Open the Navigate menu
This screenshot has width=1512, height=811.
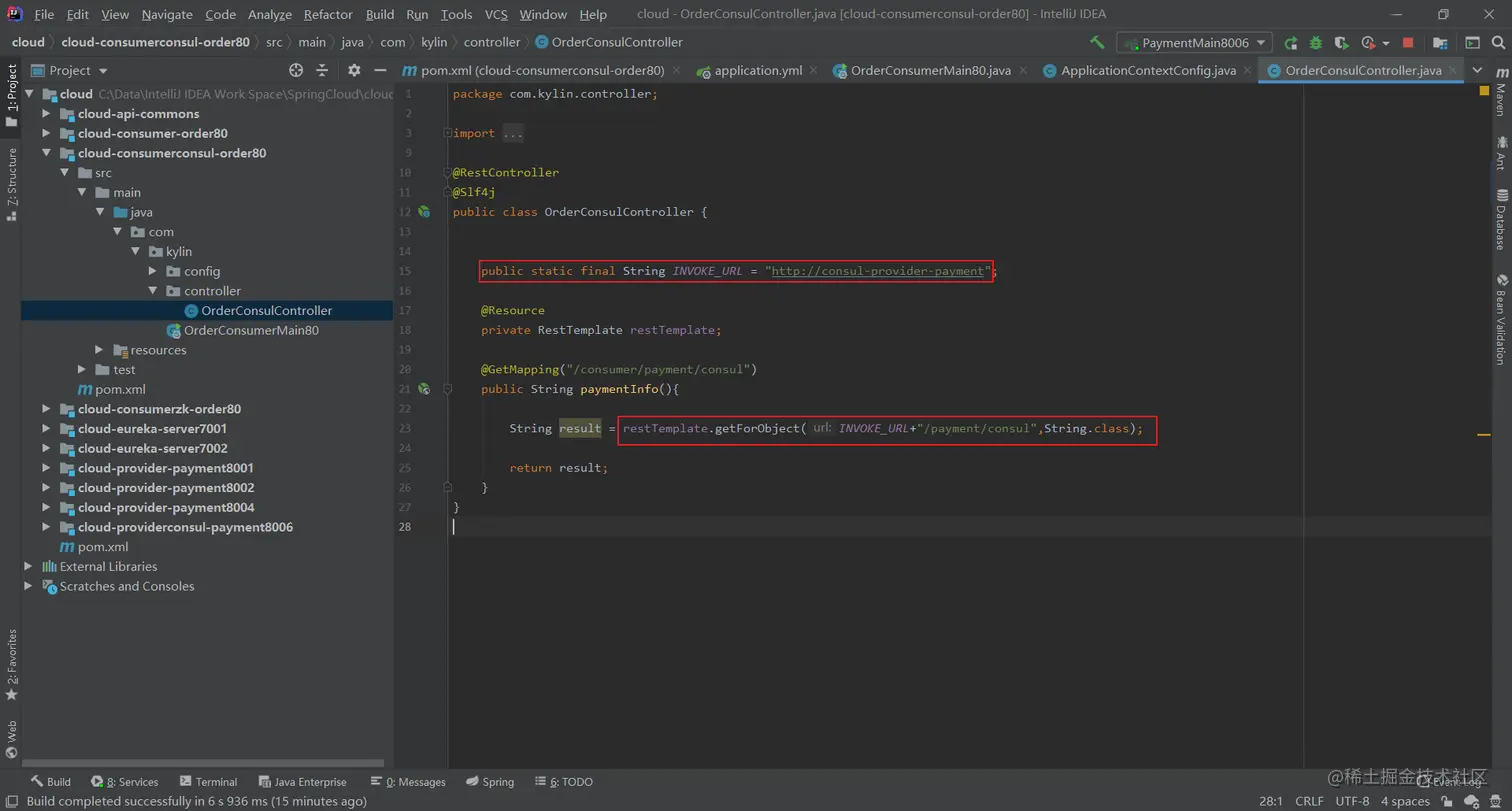click(167, 14)
